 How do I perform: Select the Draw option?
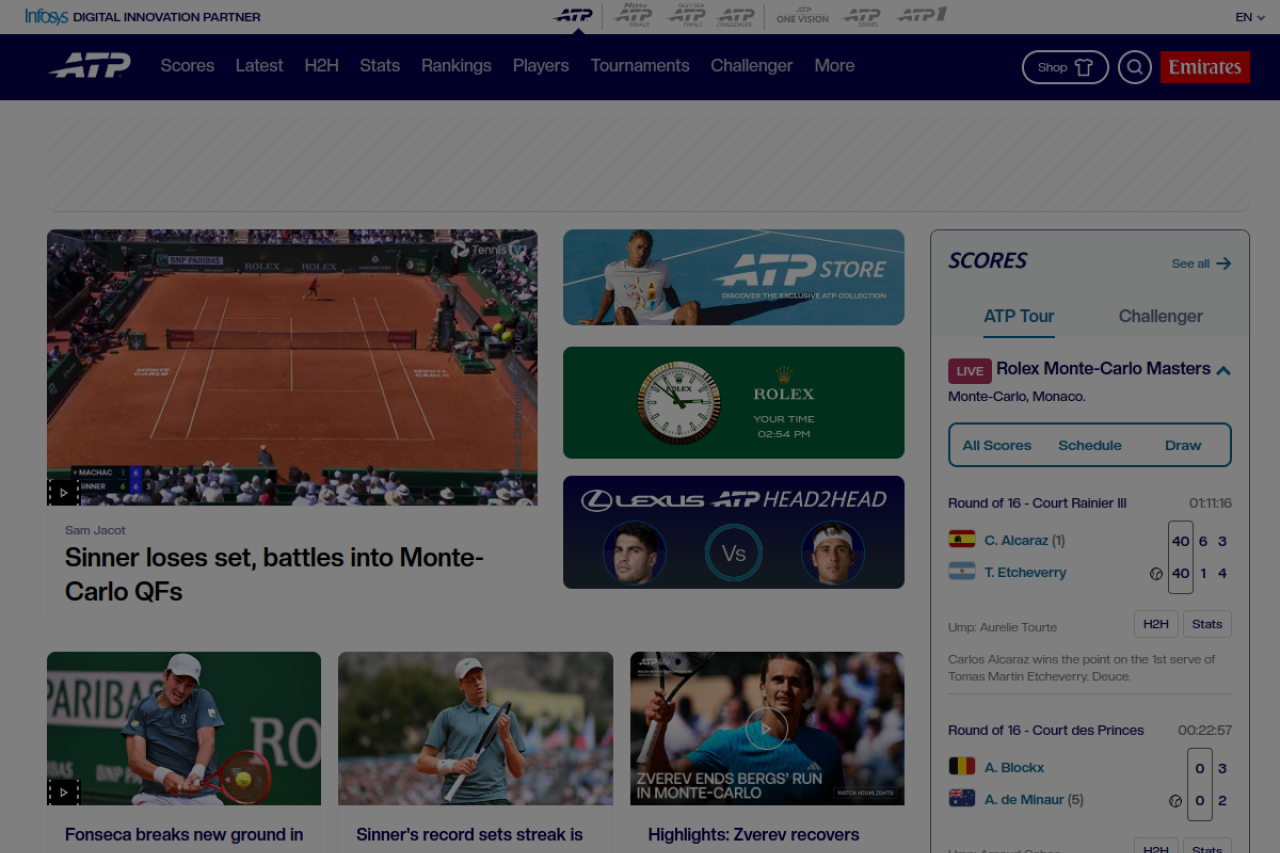click(x=1182, y=445)
